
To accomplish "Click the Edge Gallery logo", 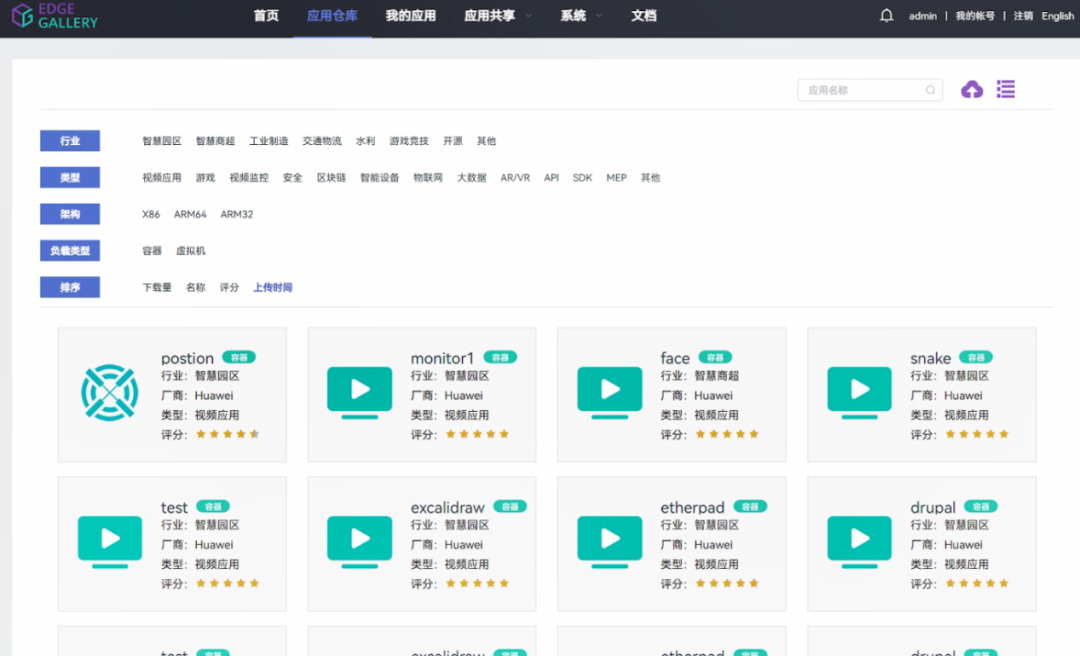I will 55,15.
